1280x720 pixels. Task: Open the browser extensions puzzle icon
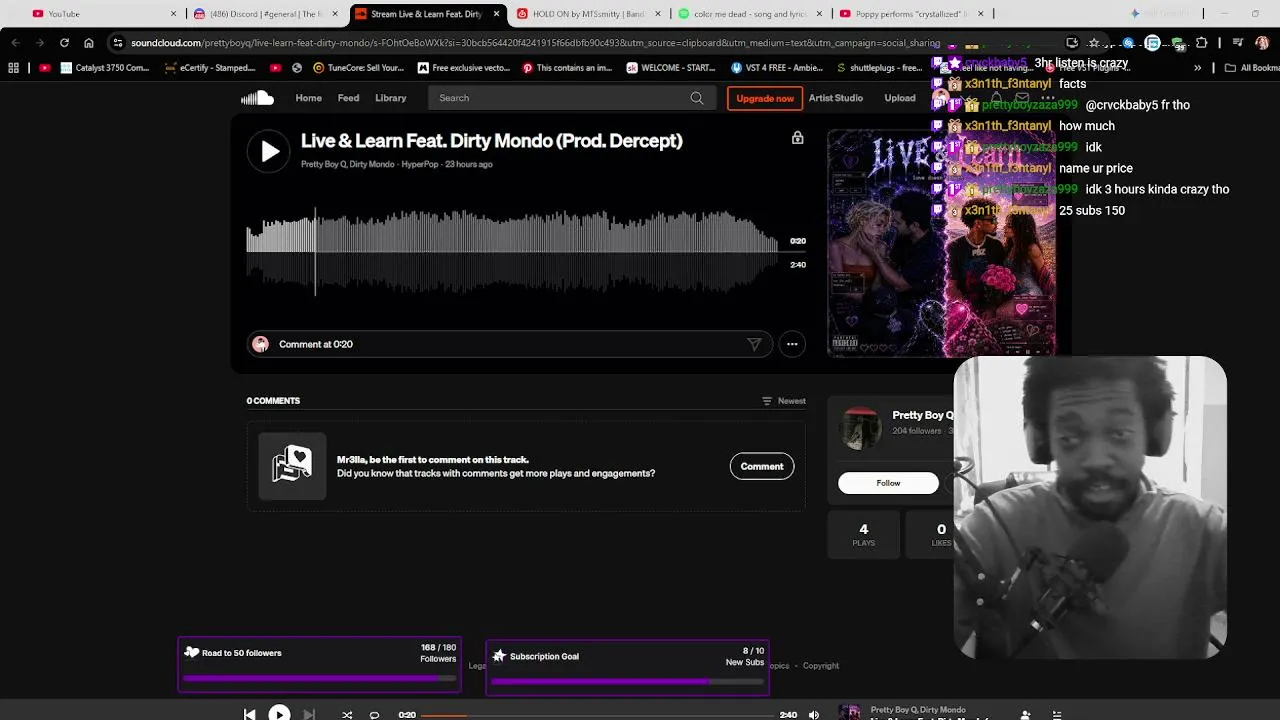click(x=1201, y=43)
